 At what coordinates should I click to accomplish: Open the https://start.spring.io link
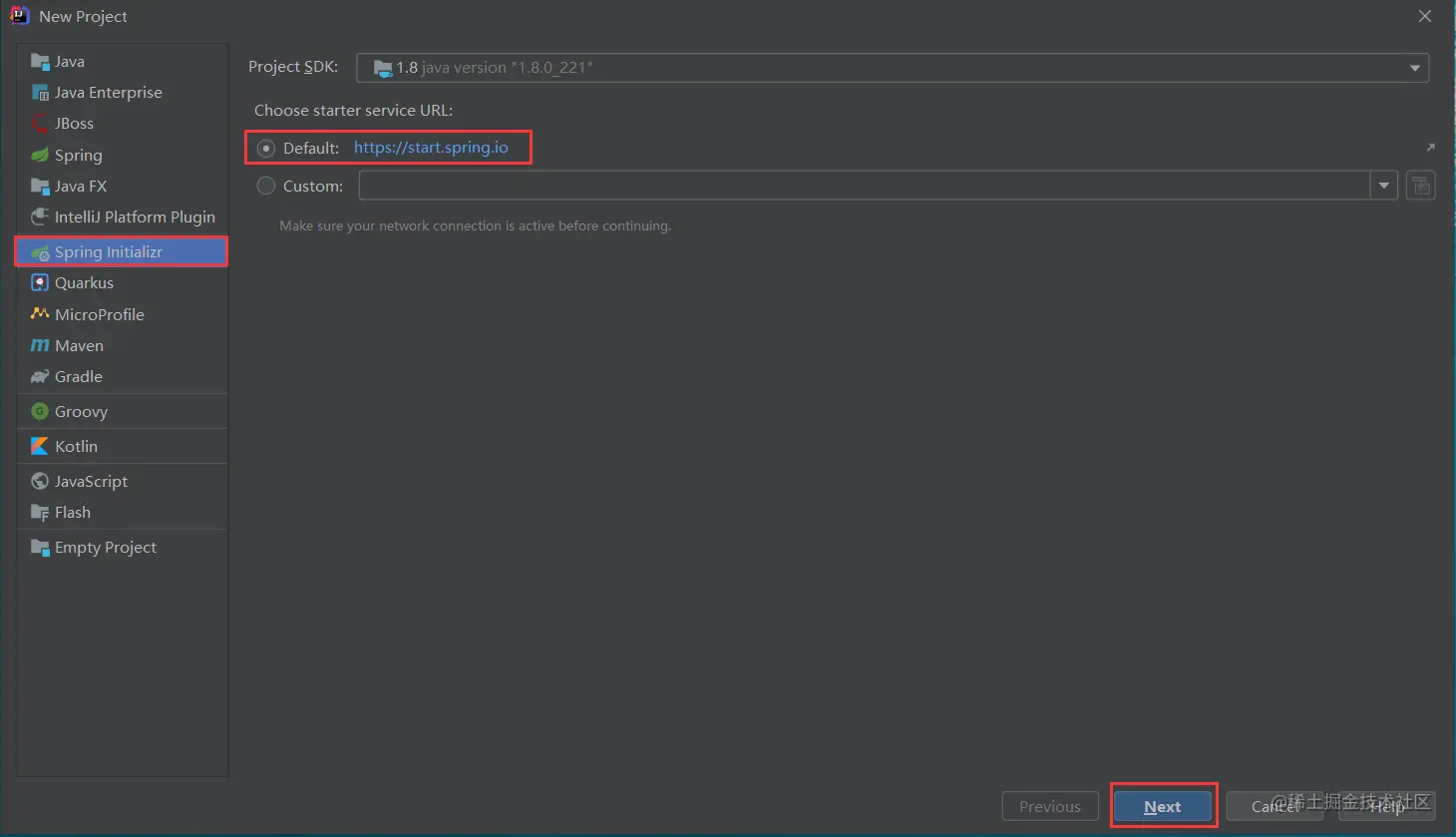tap(431, 148)
